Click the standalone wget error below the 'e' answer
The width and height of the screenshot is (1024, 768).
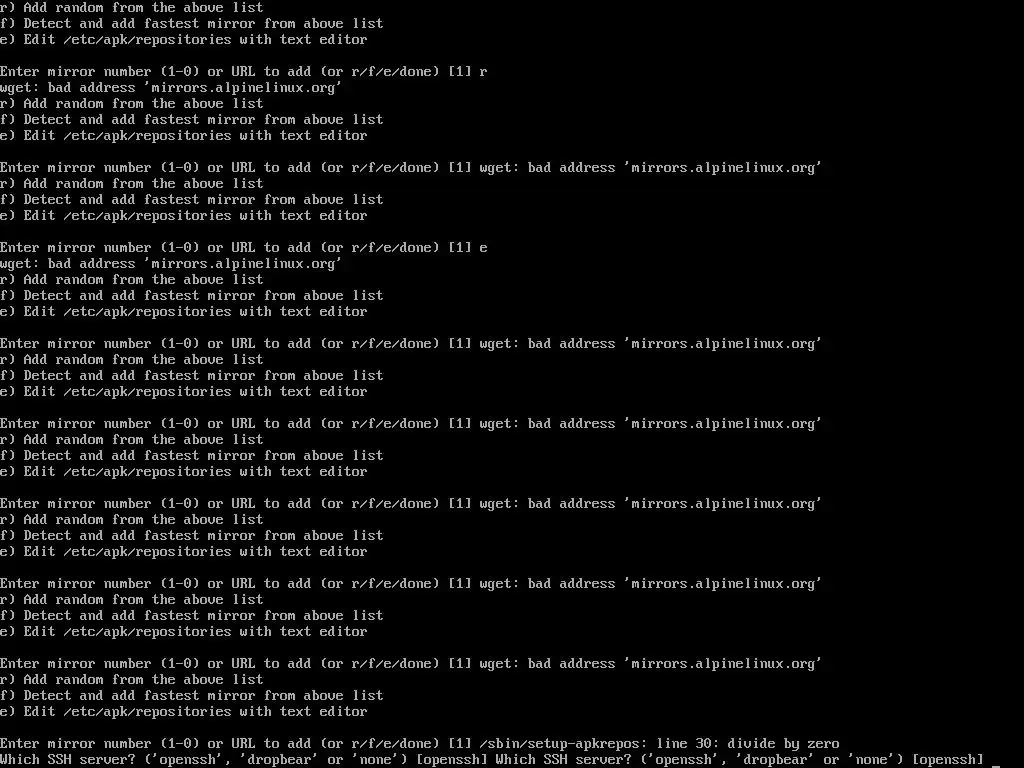(x=170, y=263)
